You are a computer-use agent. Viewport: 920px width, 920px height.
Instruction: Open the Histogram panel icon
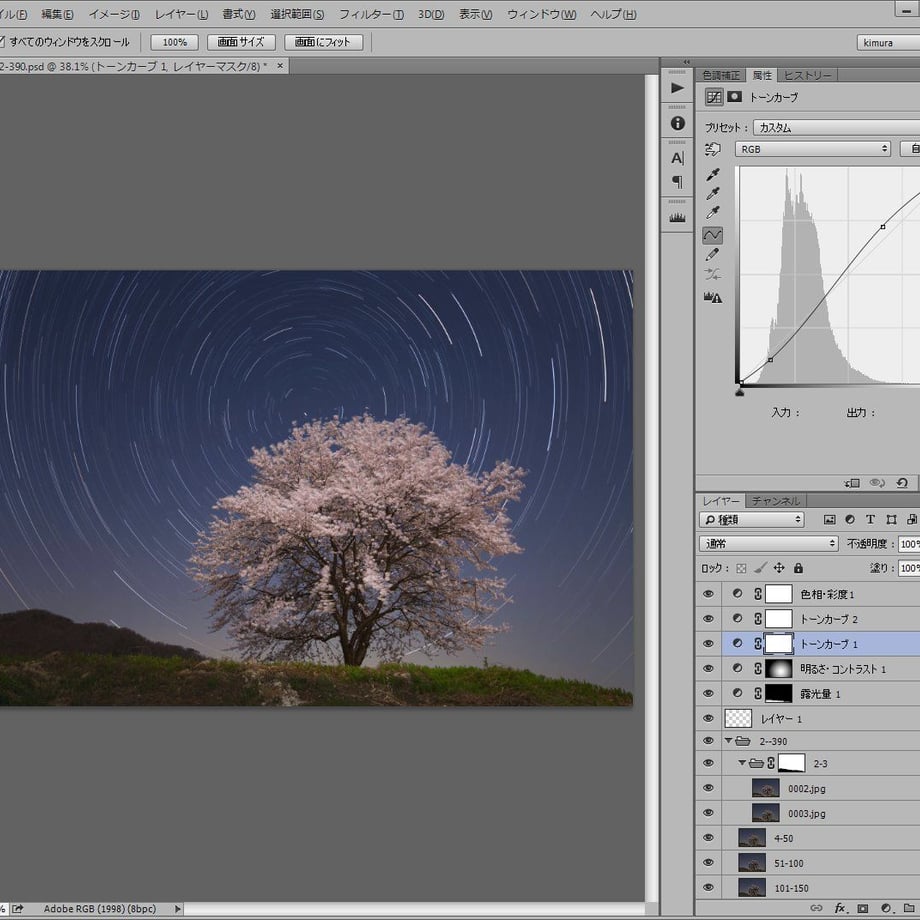tap(677, 218)
